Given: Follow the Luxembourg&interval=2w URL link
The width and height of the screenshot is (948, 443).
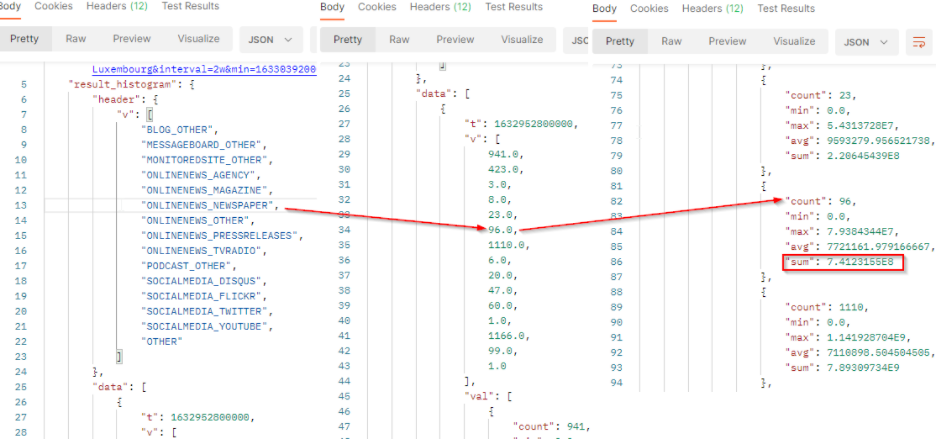Looking at the screenshot, I should pyautogui.click(x=204, y=70).
